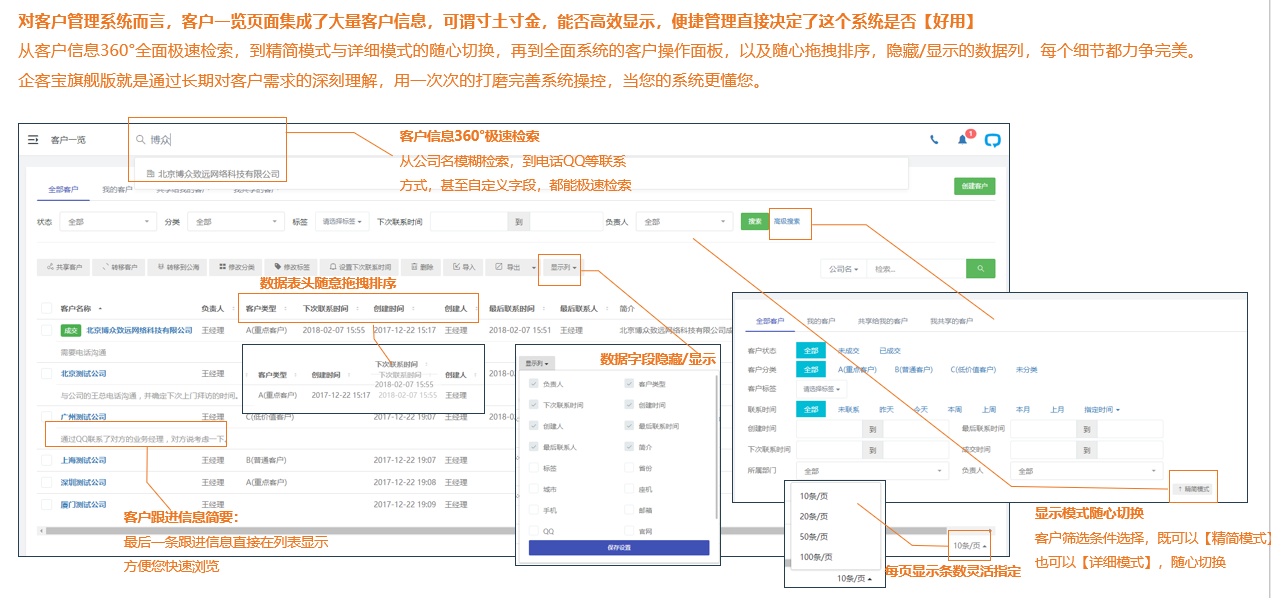Open customer link 厦门测试公司
This screenshot has height=598, width=1271.
83,505
